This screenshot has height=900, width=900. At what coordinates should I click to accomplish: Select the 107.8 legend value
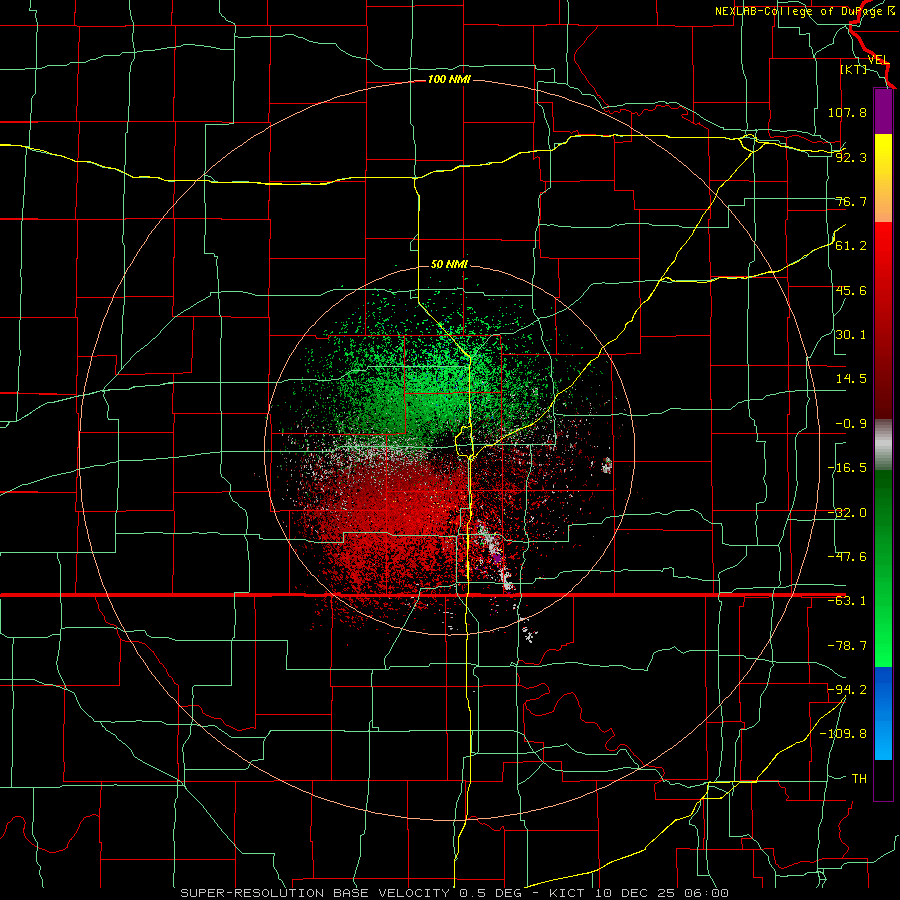(847, 112)
